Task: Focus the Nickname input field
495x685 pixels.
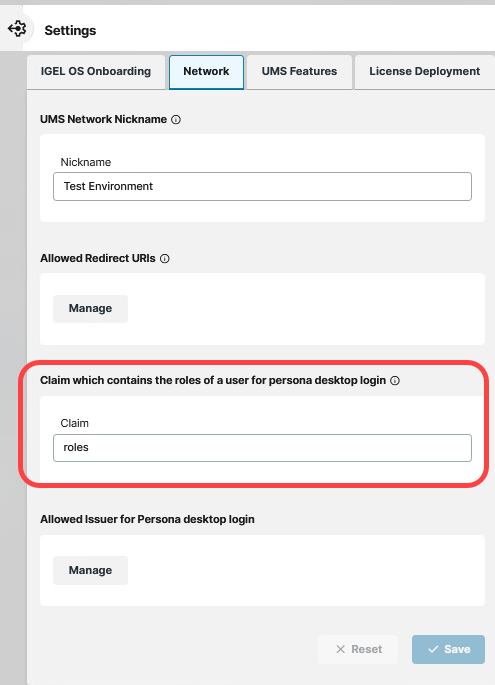Action: [x=262, y=187]
